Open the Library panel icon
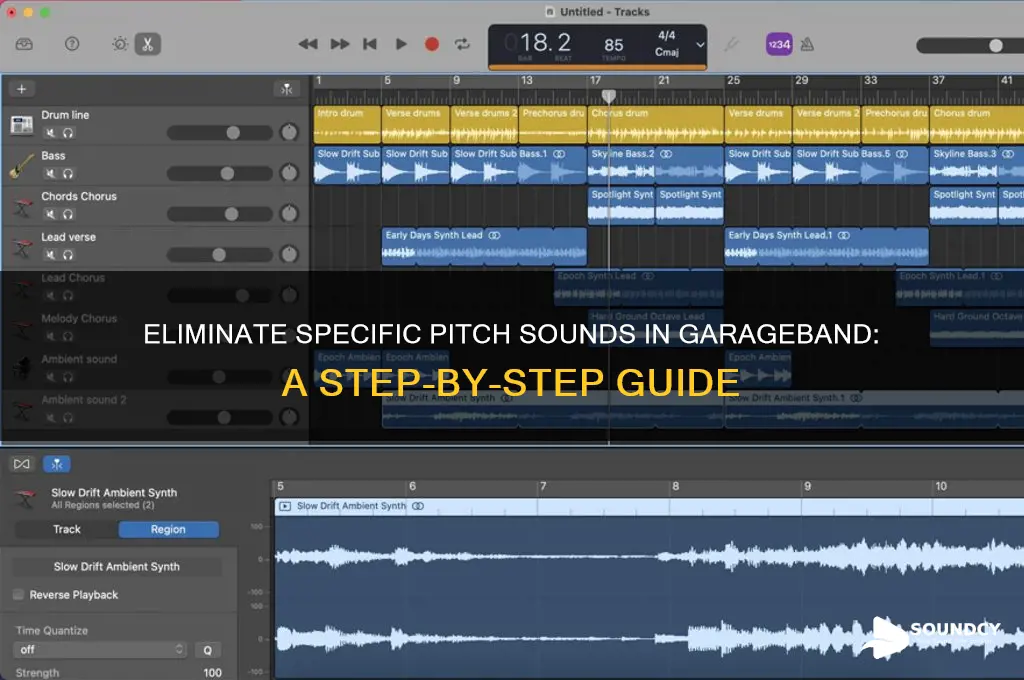This screenshot has width=1024, height=680. coord(24,44)
